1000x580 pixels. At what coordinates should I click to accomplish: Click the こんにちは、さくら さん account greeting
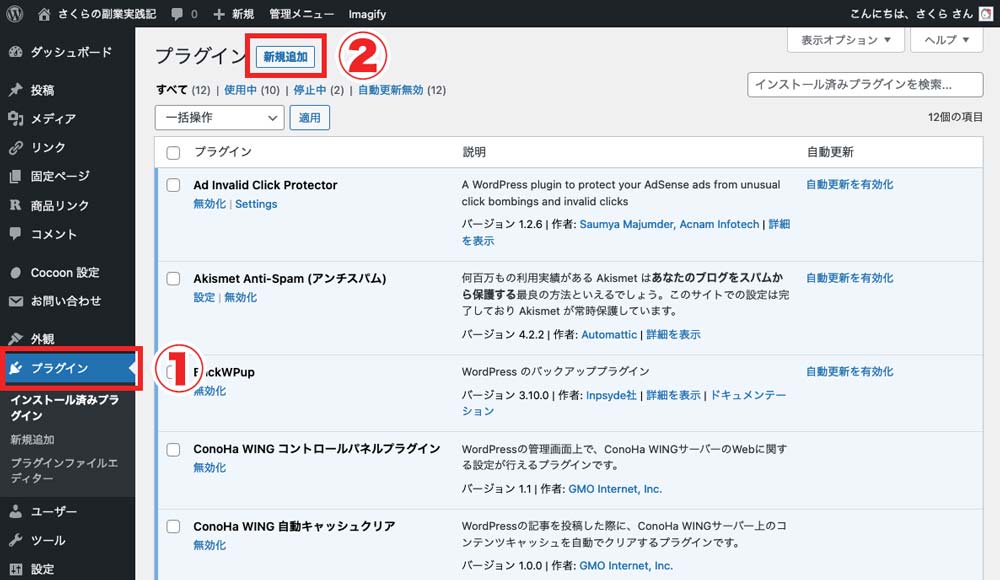[x=911, y=14]
